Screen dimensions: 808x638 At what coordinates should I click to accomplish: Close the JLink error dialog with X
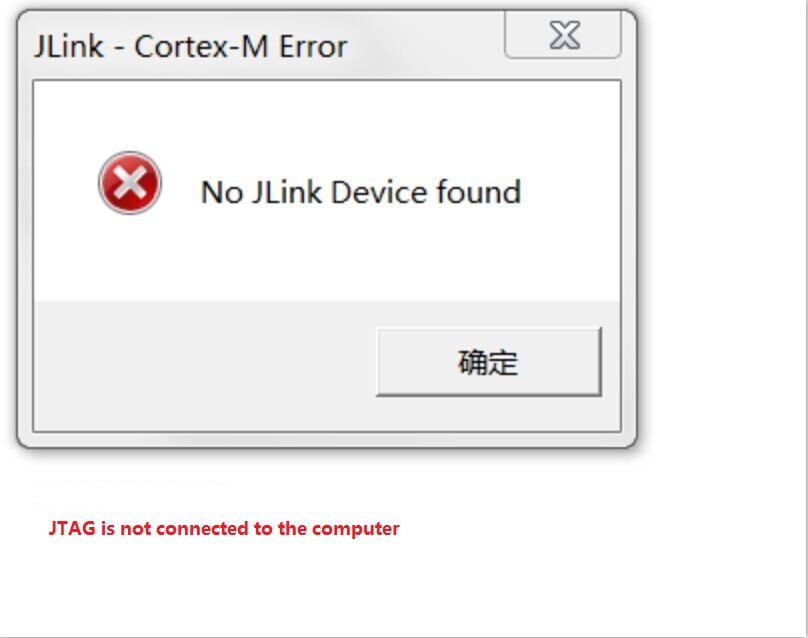point(563,35)
